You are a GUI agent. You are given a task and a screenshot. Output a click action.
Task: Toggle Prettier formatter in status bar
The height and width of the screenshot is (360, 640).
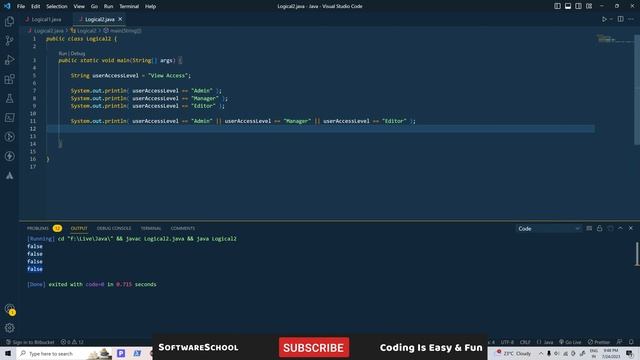599,342
